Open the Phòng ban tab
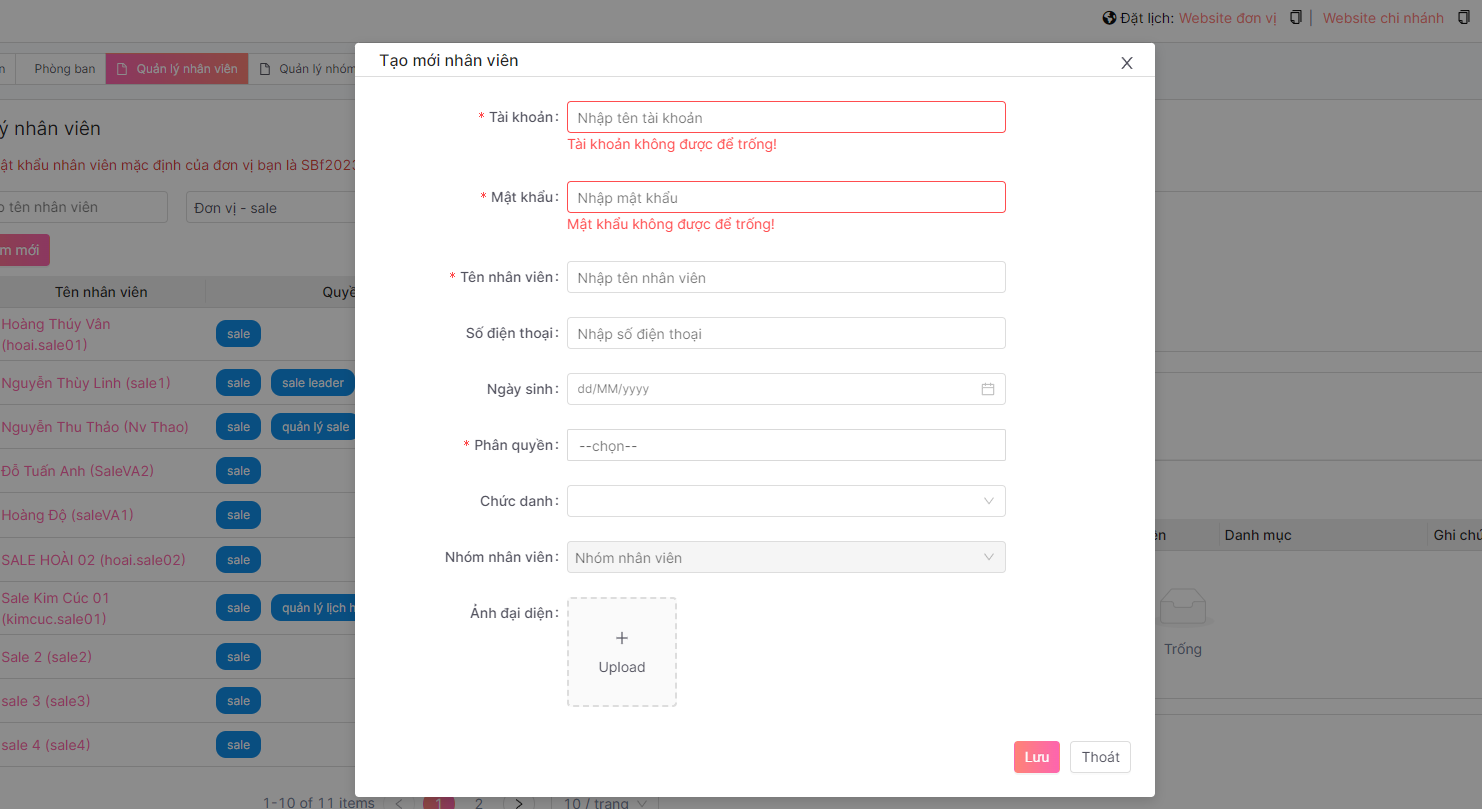The image size is (1482, 809). pyautogui.click(x=65, y=69)
